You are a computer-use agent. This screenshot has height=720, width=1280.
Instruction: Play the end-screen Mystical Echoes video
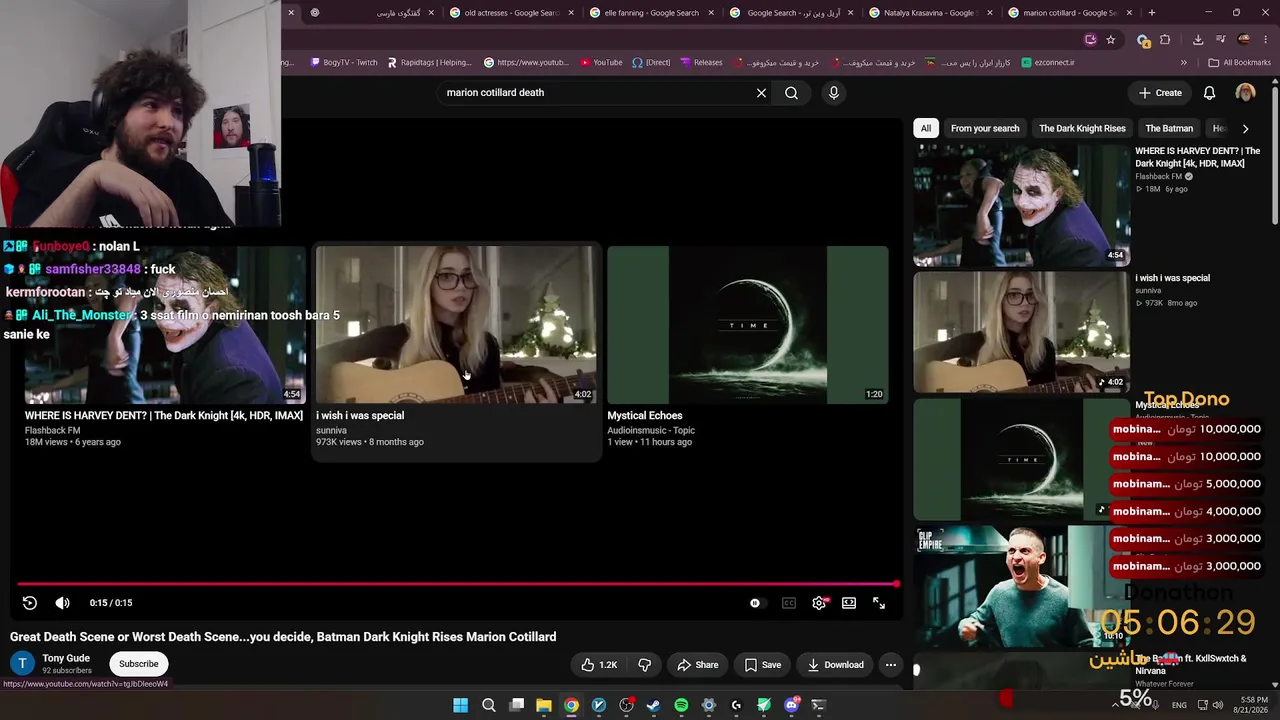747,325
